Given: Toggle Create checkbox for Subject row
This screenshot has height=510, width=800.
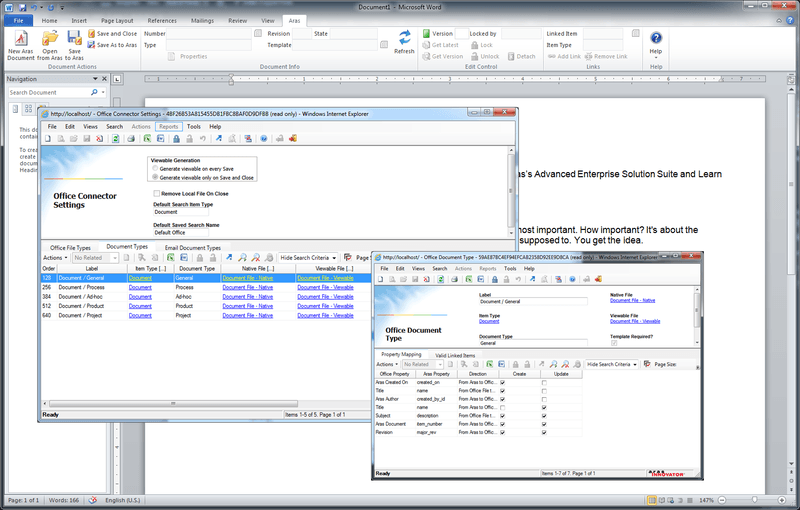Looking at the screenshot, I should [503, 416].
